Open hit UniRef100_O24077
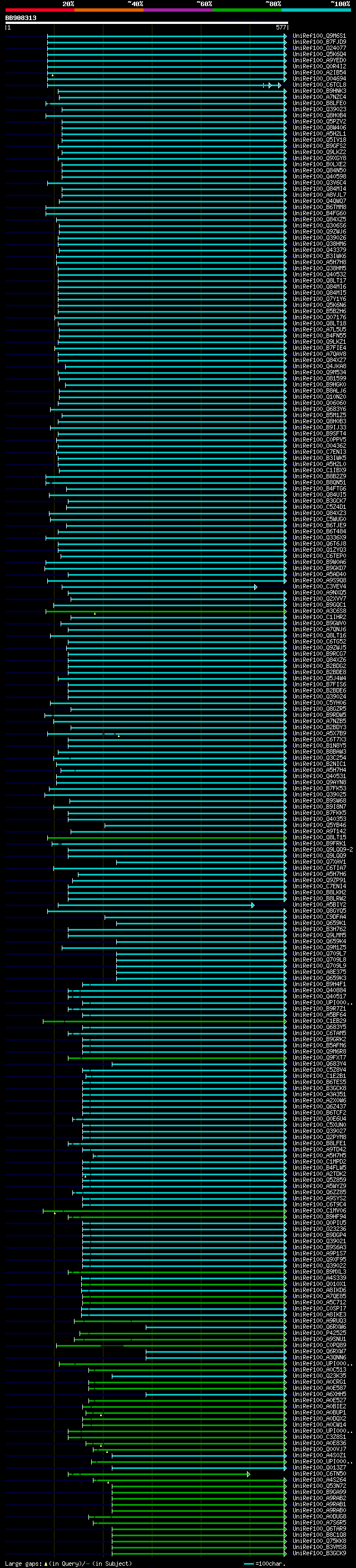 [319, 48]
